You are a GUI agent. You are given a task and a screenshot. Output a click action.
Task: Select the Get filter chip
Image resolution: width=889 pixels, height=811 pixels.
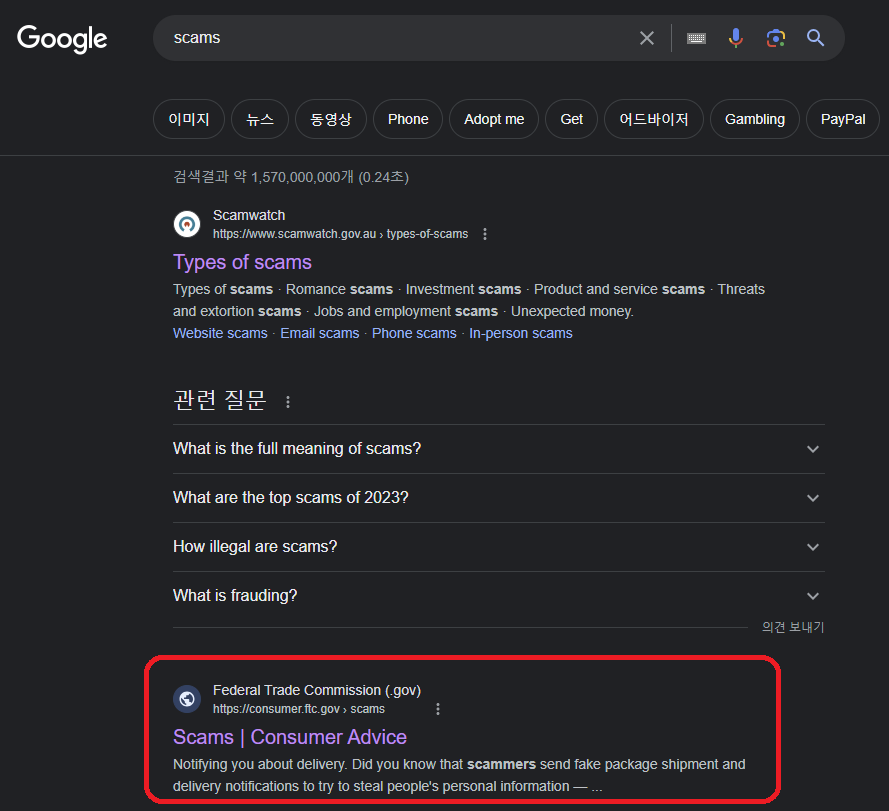(571, 119)
